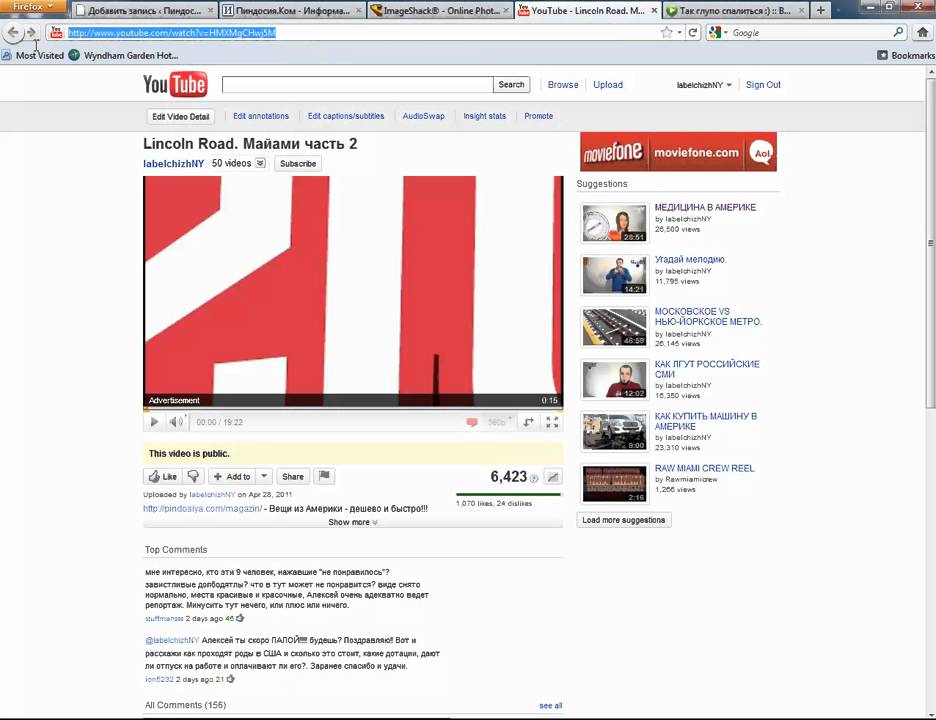Click the Edit Video Detail button

180,116
